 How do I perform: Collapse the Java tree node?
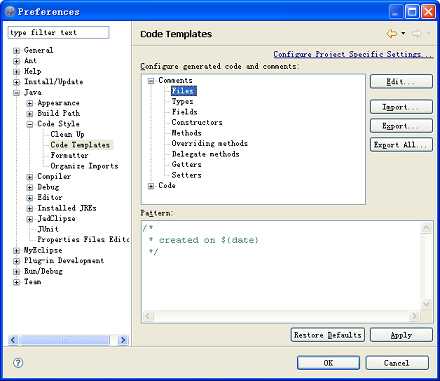click(x=16, y=93)
